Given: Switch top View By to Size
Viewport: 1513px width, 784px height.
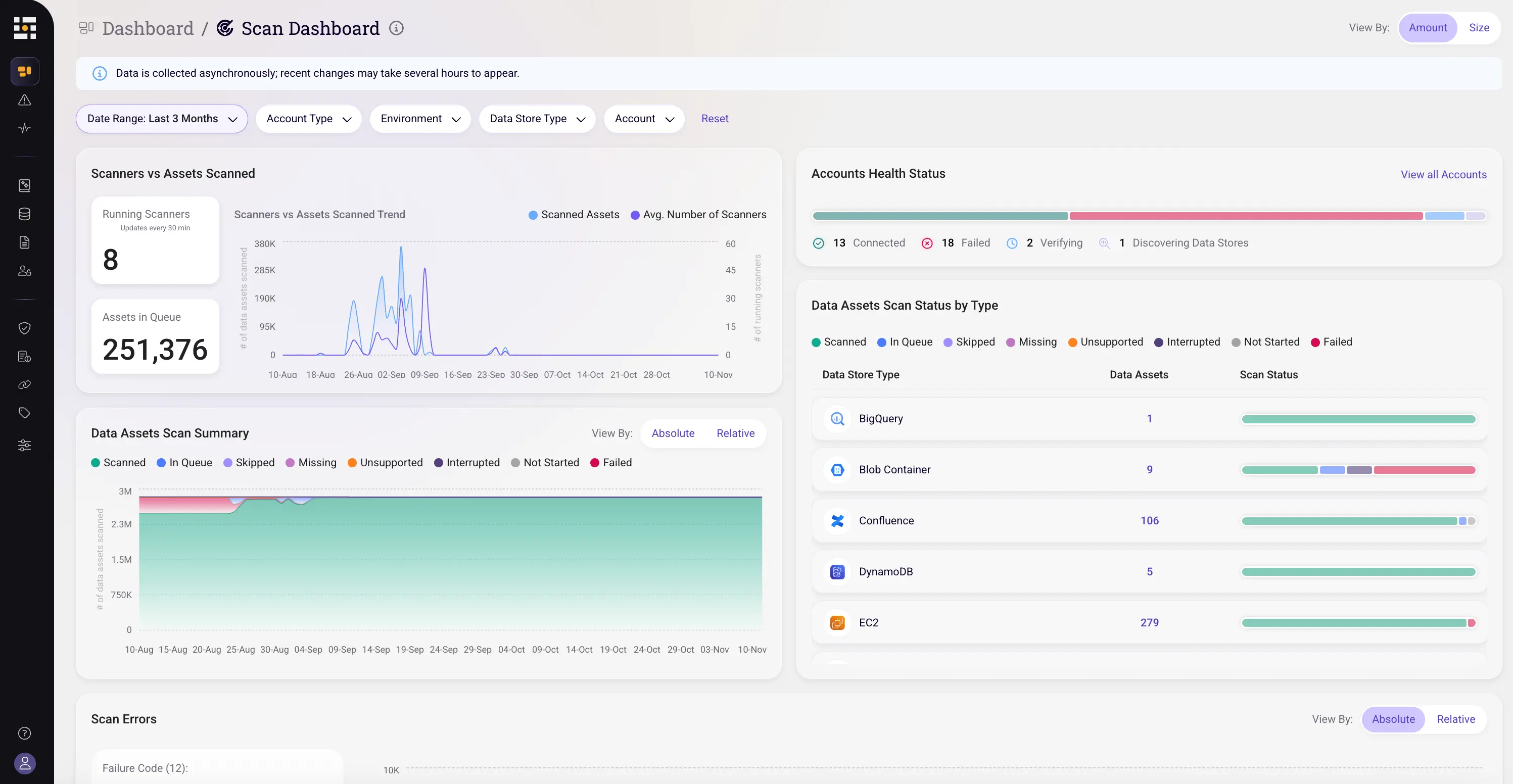Looking at the screenshot, I should (1478, 28).
